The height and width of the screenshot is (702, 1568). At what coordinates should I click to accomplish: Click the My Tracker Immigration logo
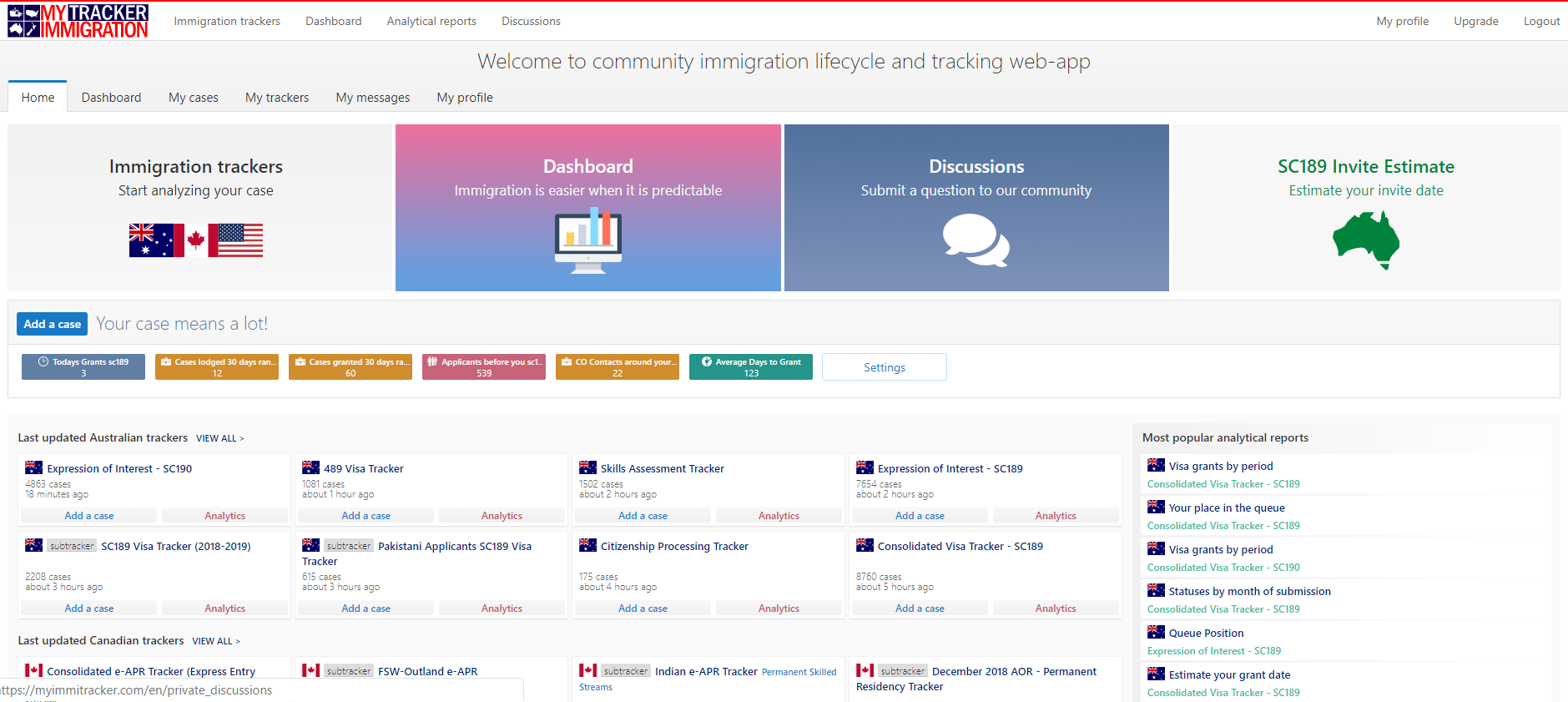[x=78, y=21]
